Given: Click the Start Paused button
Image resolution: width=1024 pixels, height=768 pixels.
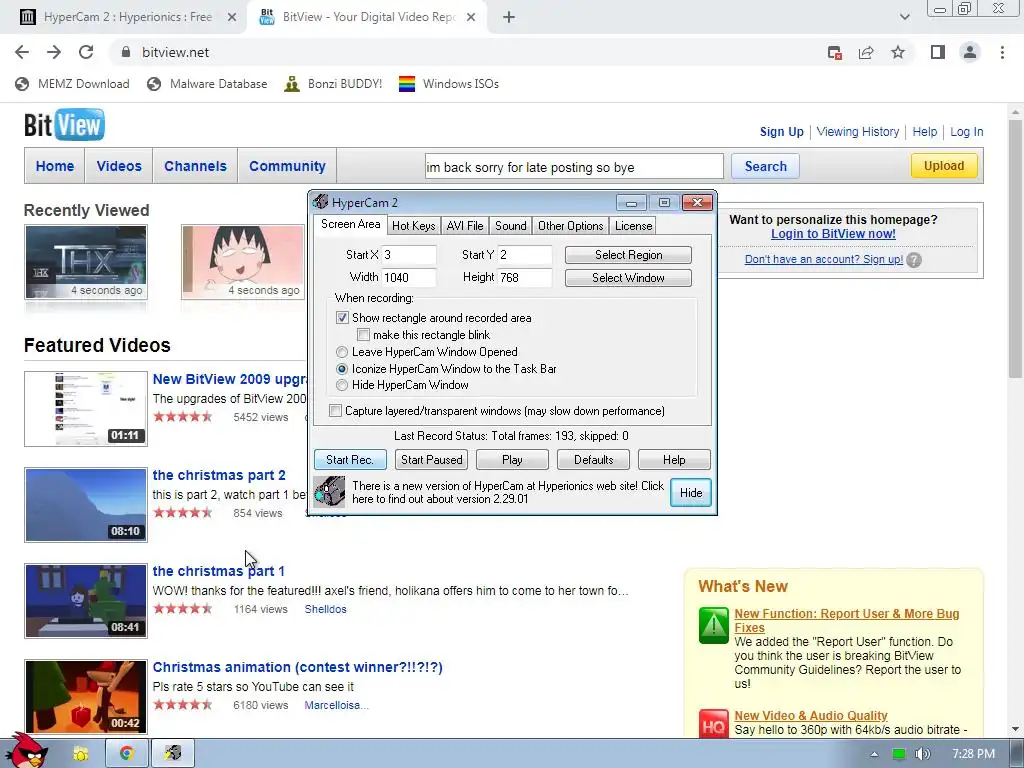Looking at the screenshot, I should pyautogui.click(x=432, y=460).
